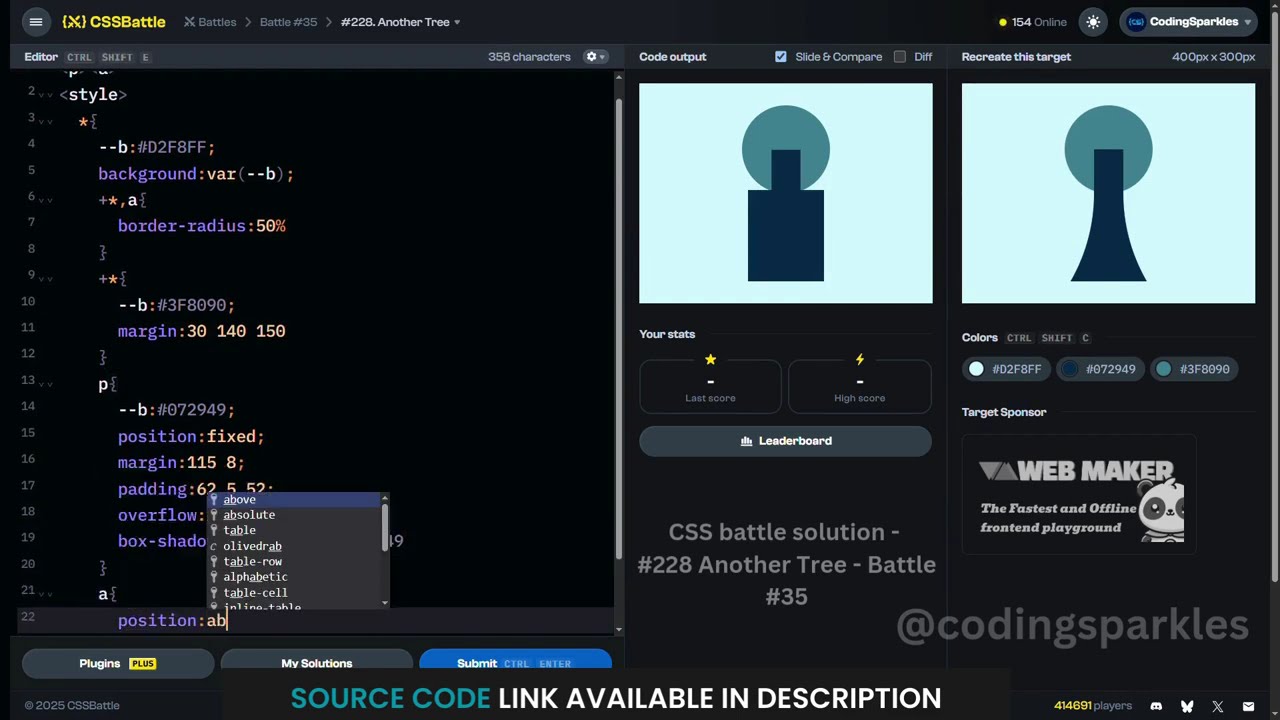Open the Leaderboard button
The width and height of the screenshot is (1280, 720).
click(785, 441)
